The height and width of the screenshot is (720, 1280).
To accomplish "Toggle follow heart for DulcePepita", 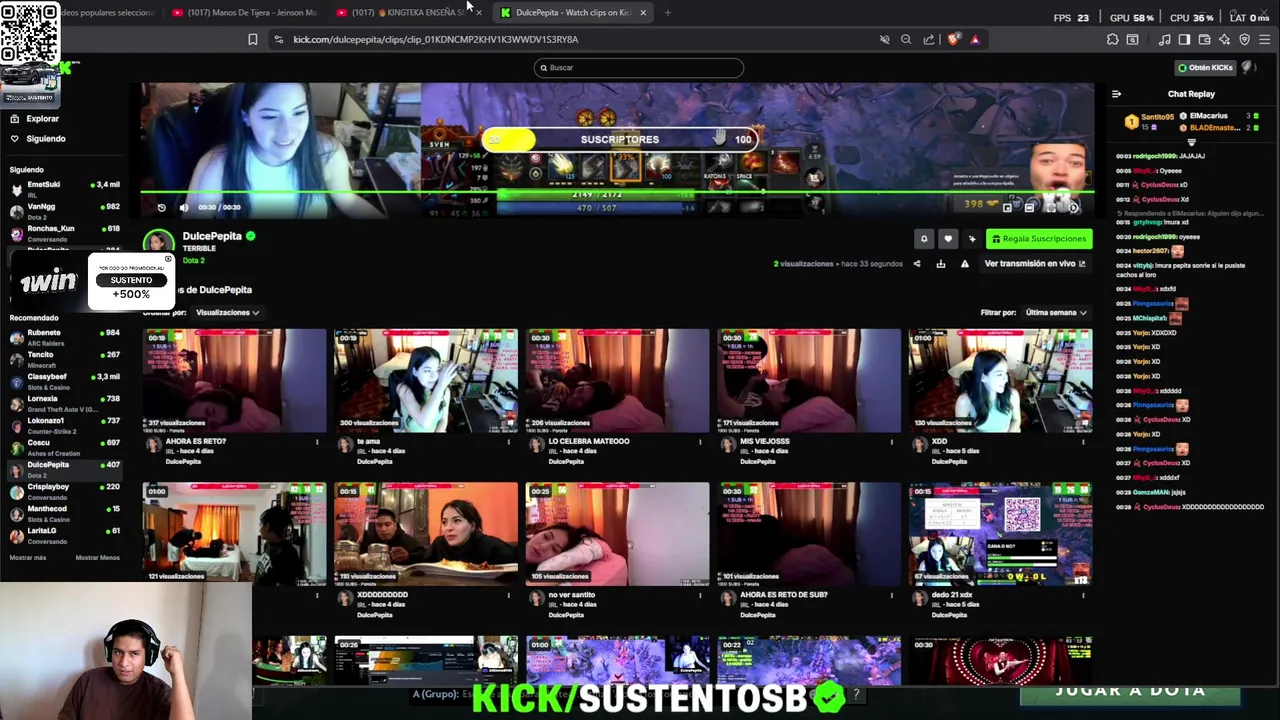I will (948, 239).
